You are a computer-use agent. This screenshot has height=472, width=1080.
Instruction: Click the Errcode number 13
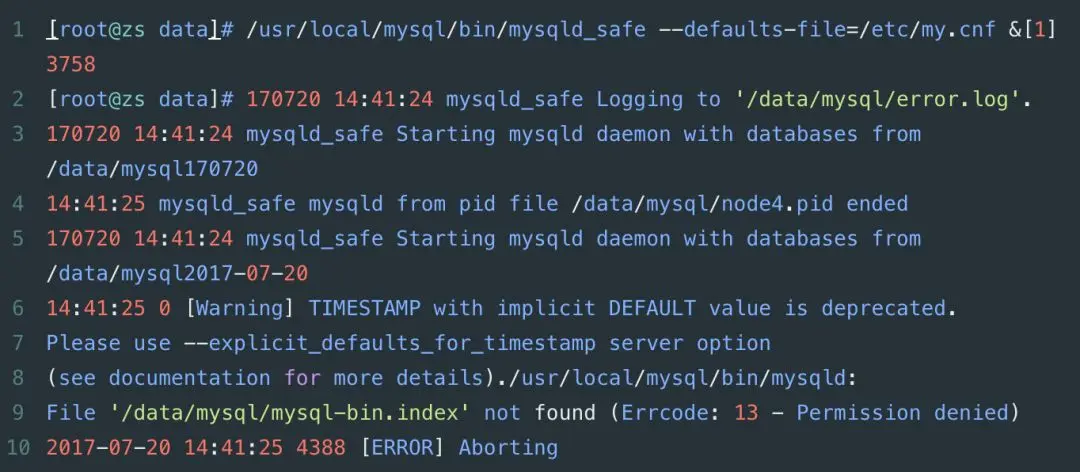[x=746, y=413]
